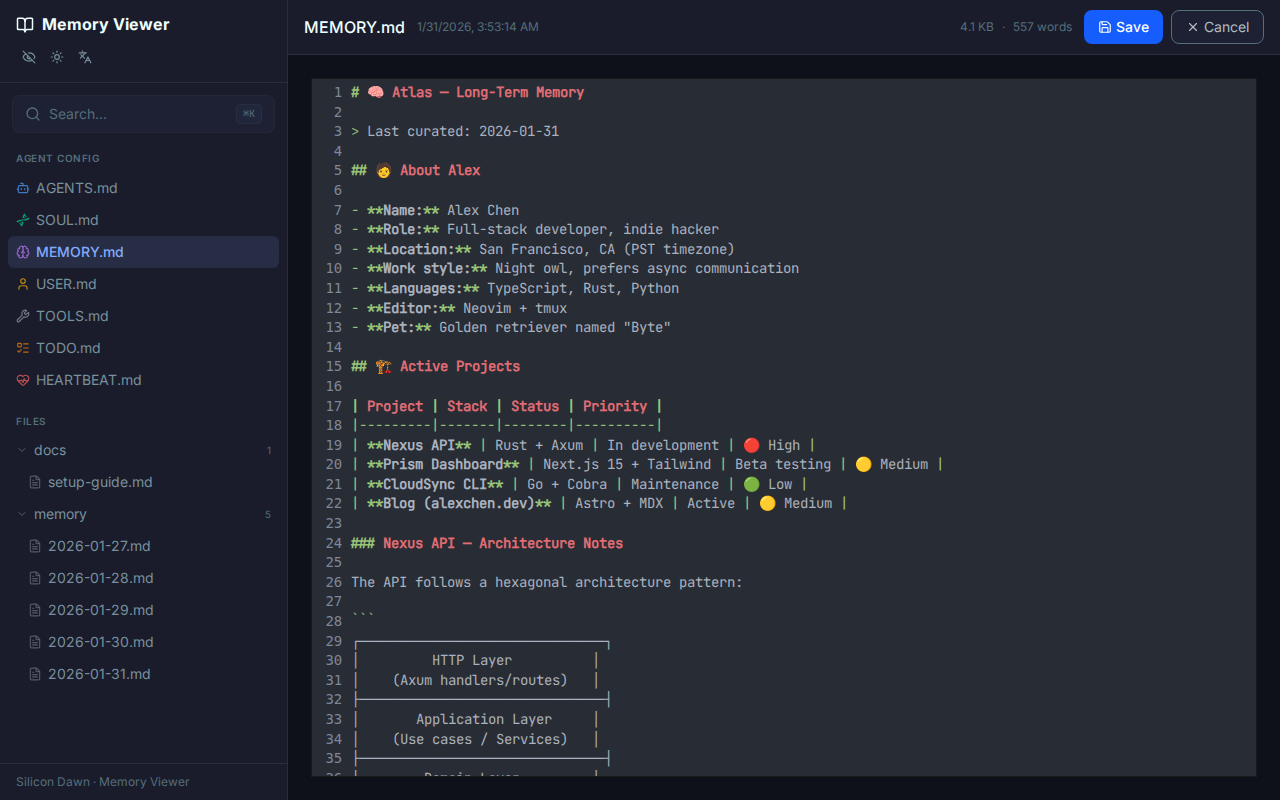1280x800 pixels.
Task: Click the 'Languages: TypeScript, Rust, Python' line
Action: [515, 288]
